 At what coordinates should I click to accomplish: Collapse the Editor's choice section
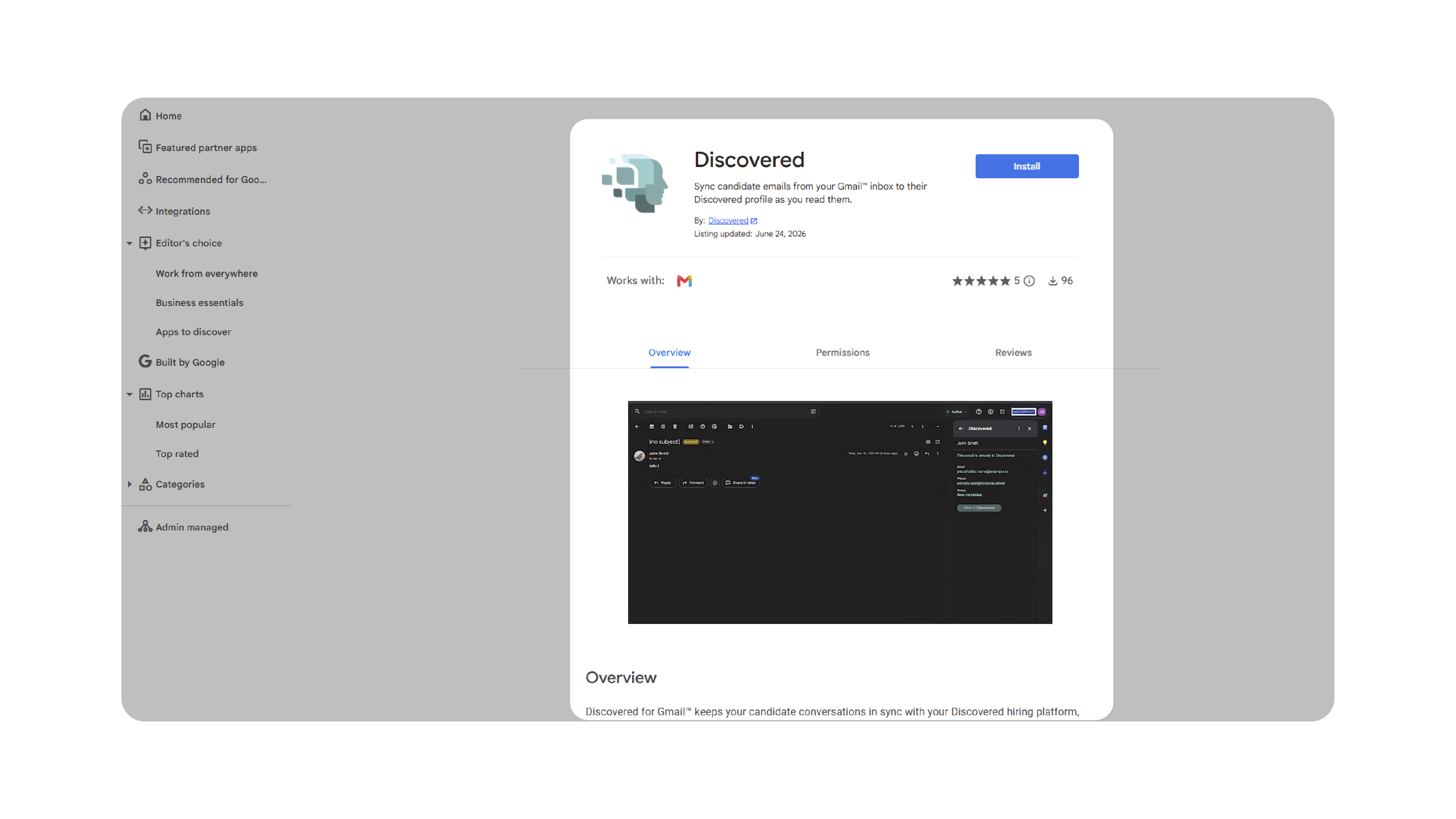click(130, 243)
